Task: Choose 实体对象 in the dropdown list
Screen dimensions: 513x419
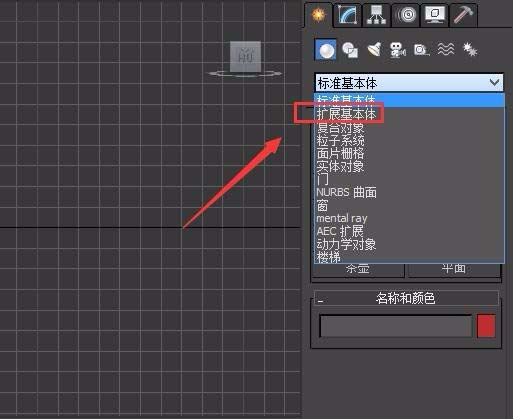Action: click(x=409, y=166)
